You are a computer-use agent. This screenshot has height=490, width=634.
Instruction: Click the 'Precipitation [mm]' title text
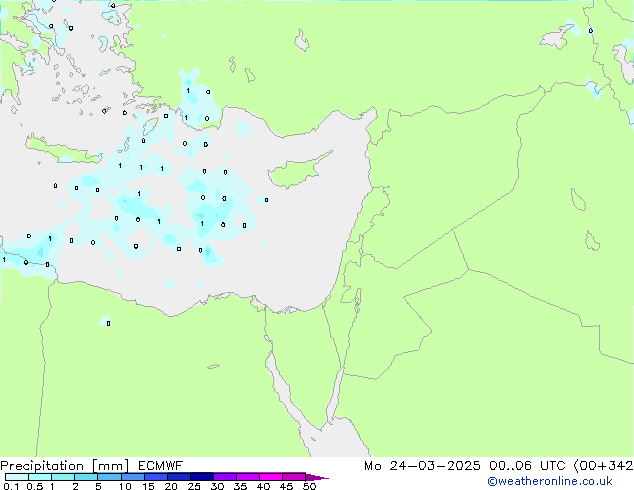[64, 466]
